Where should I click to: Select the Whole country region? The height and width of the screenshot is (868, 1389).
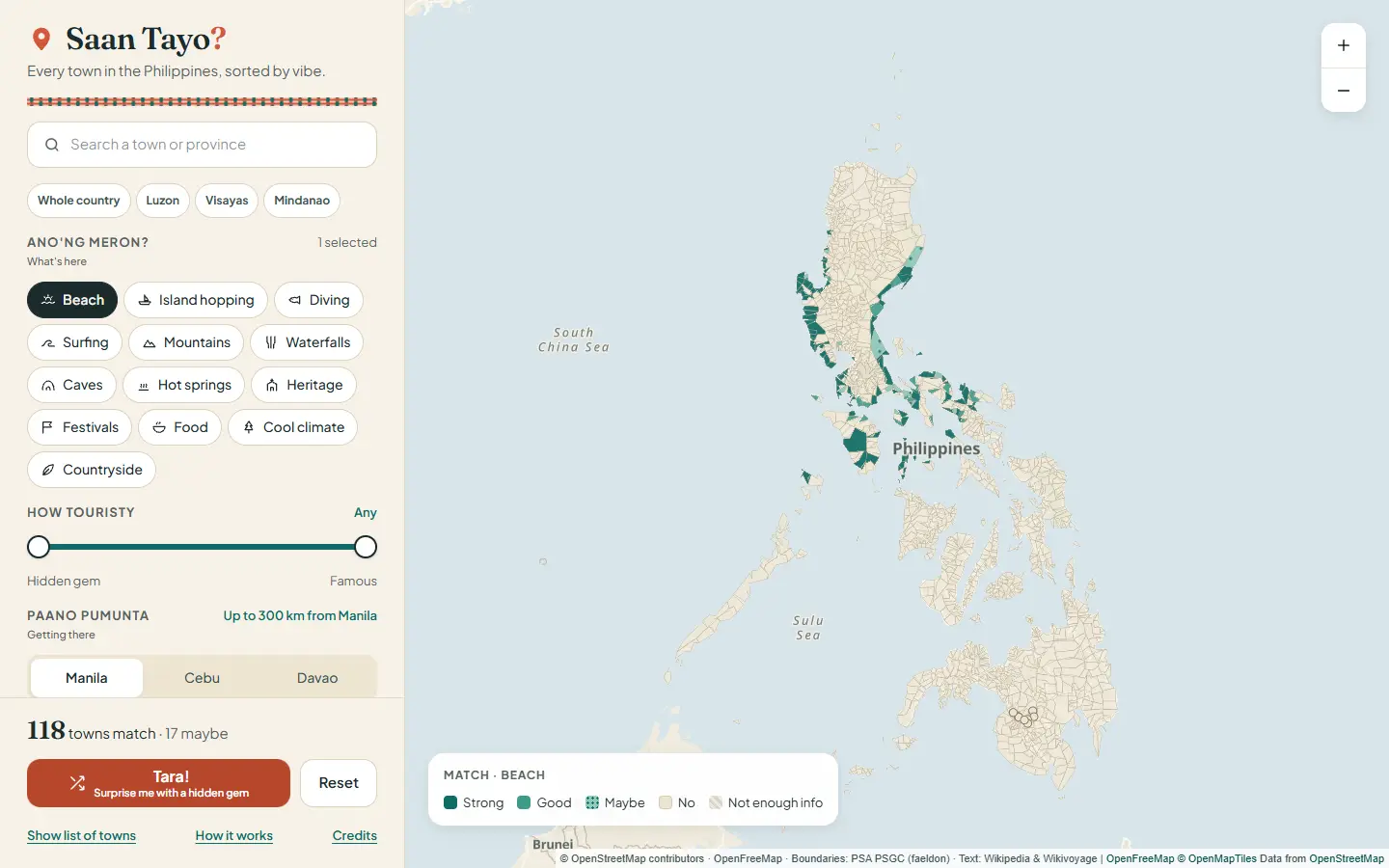[79, 201]
